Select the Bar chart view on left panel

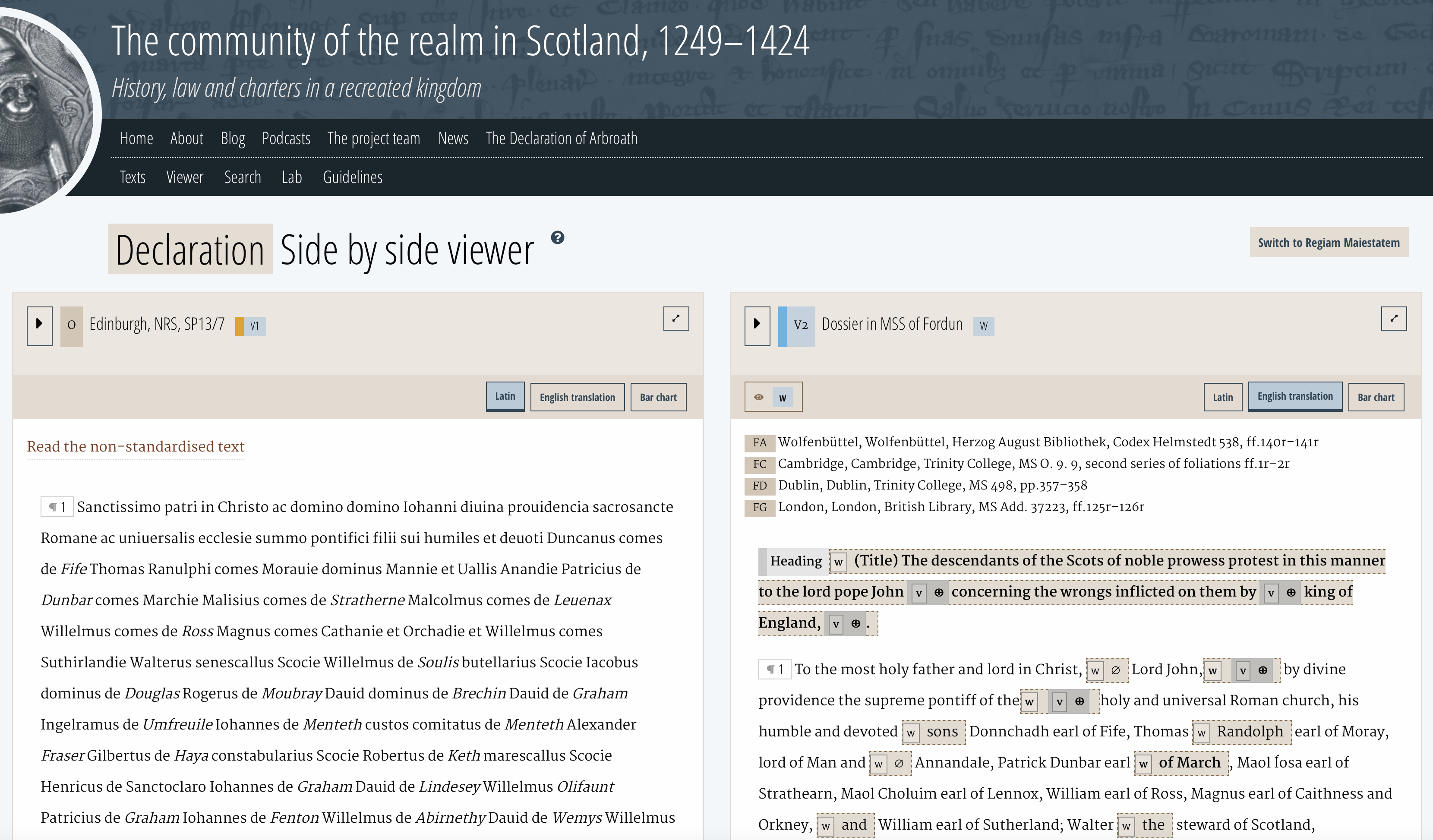pos(659,397)
